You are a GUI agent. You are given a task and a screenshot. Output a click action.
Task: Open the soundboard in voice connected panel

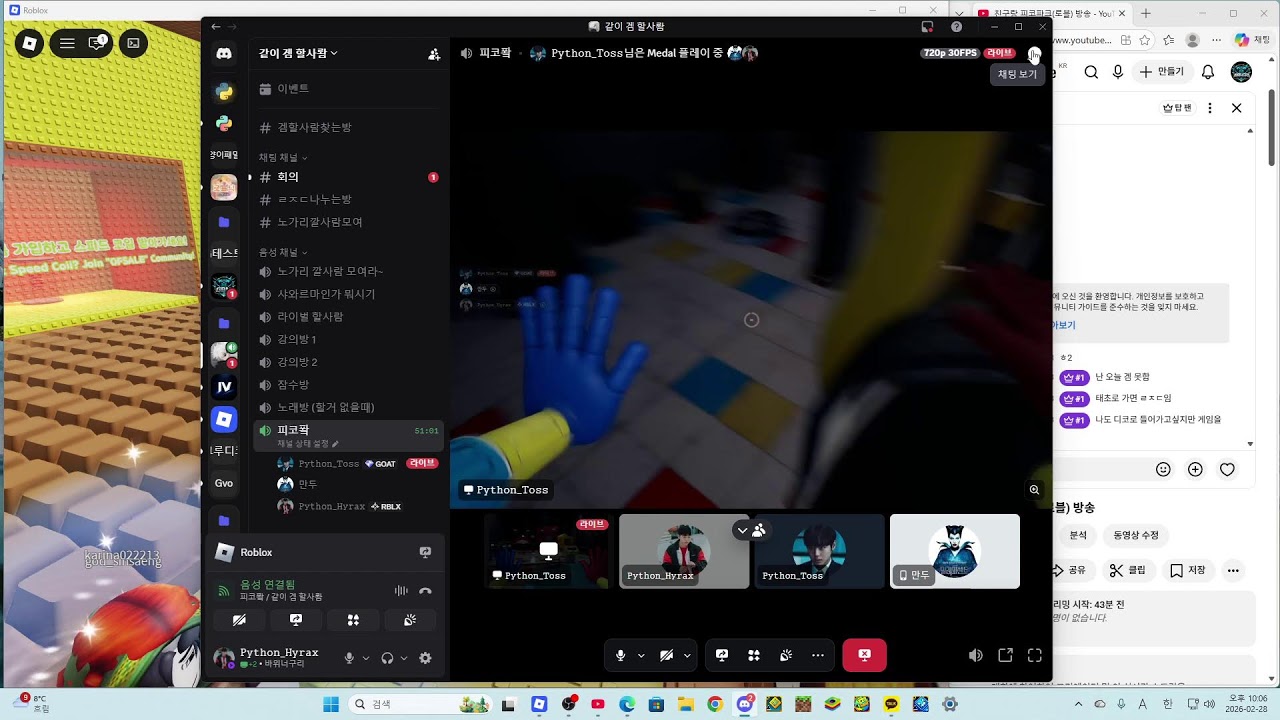click(410, 620)
